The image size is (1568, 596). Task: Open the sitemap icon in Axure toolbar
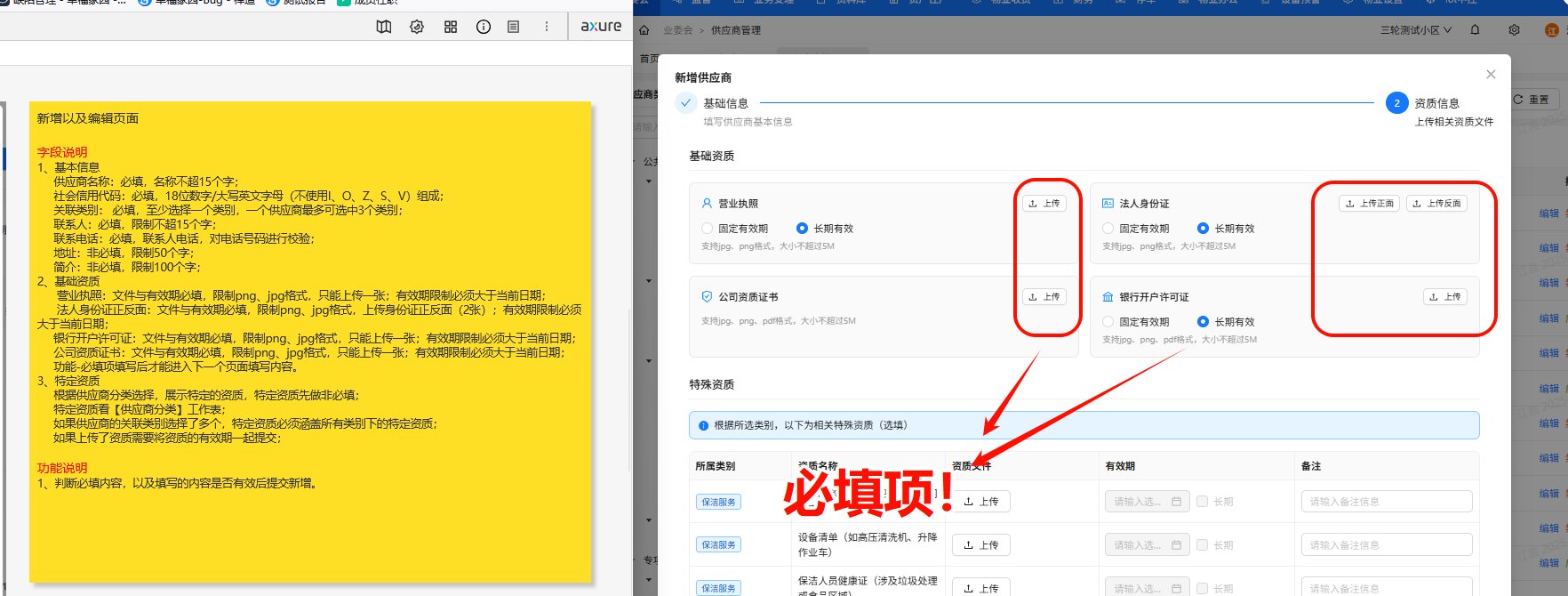tap(384, 27)
